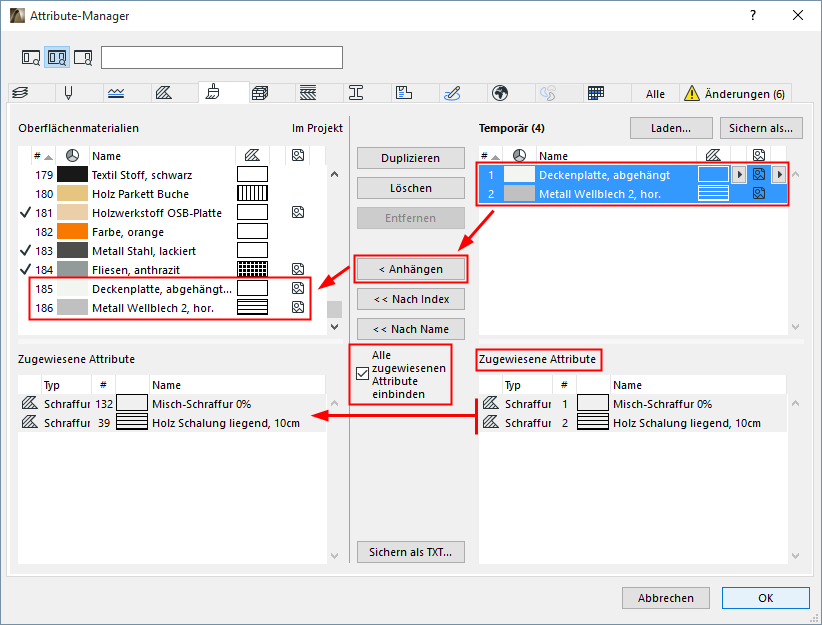Screen dimensions: 822x625
Task: Confirm with the OK button
Action: coord(765,598)
